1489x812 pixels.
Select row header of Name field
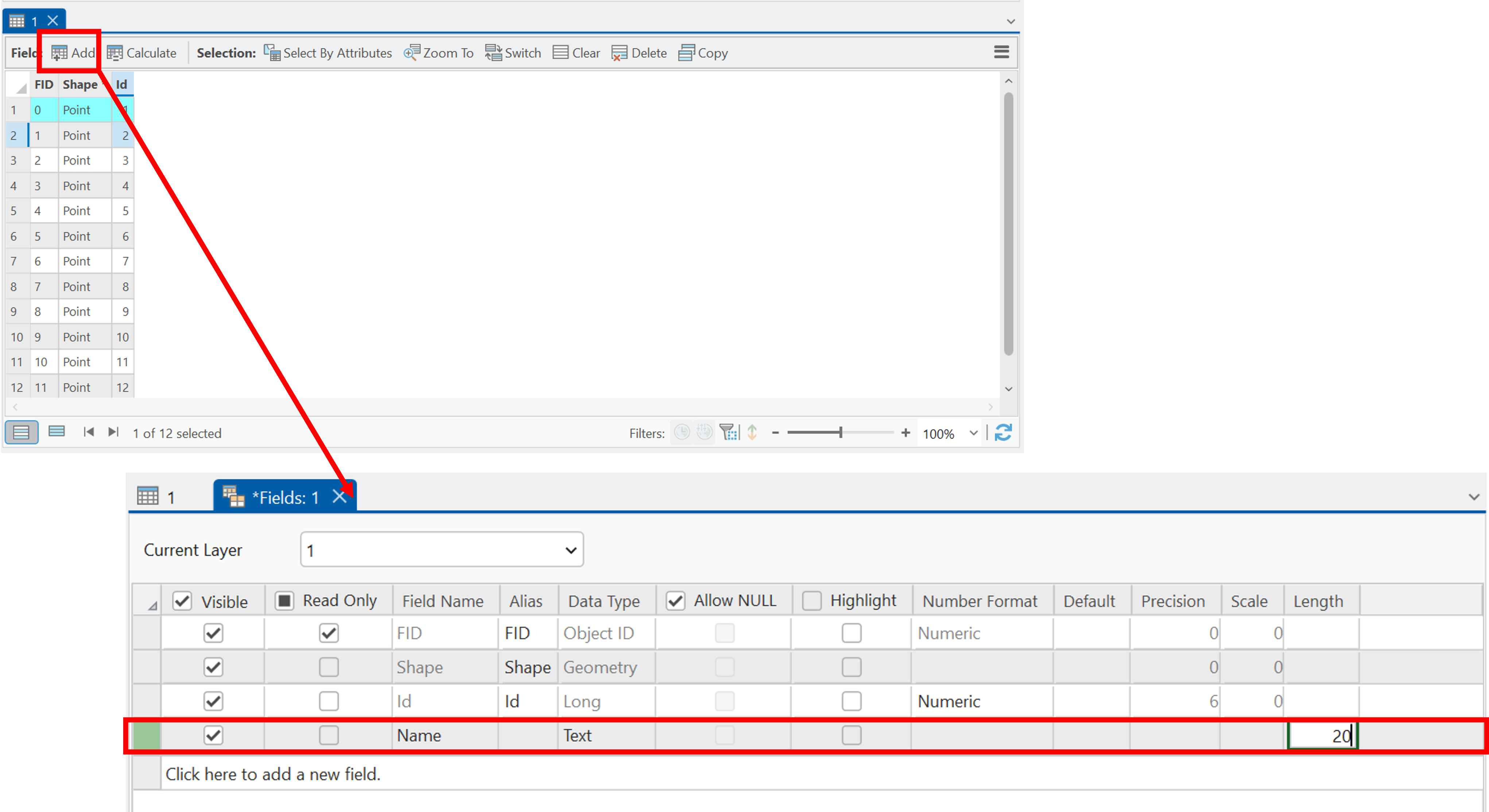click(x=147, y=735)
